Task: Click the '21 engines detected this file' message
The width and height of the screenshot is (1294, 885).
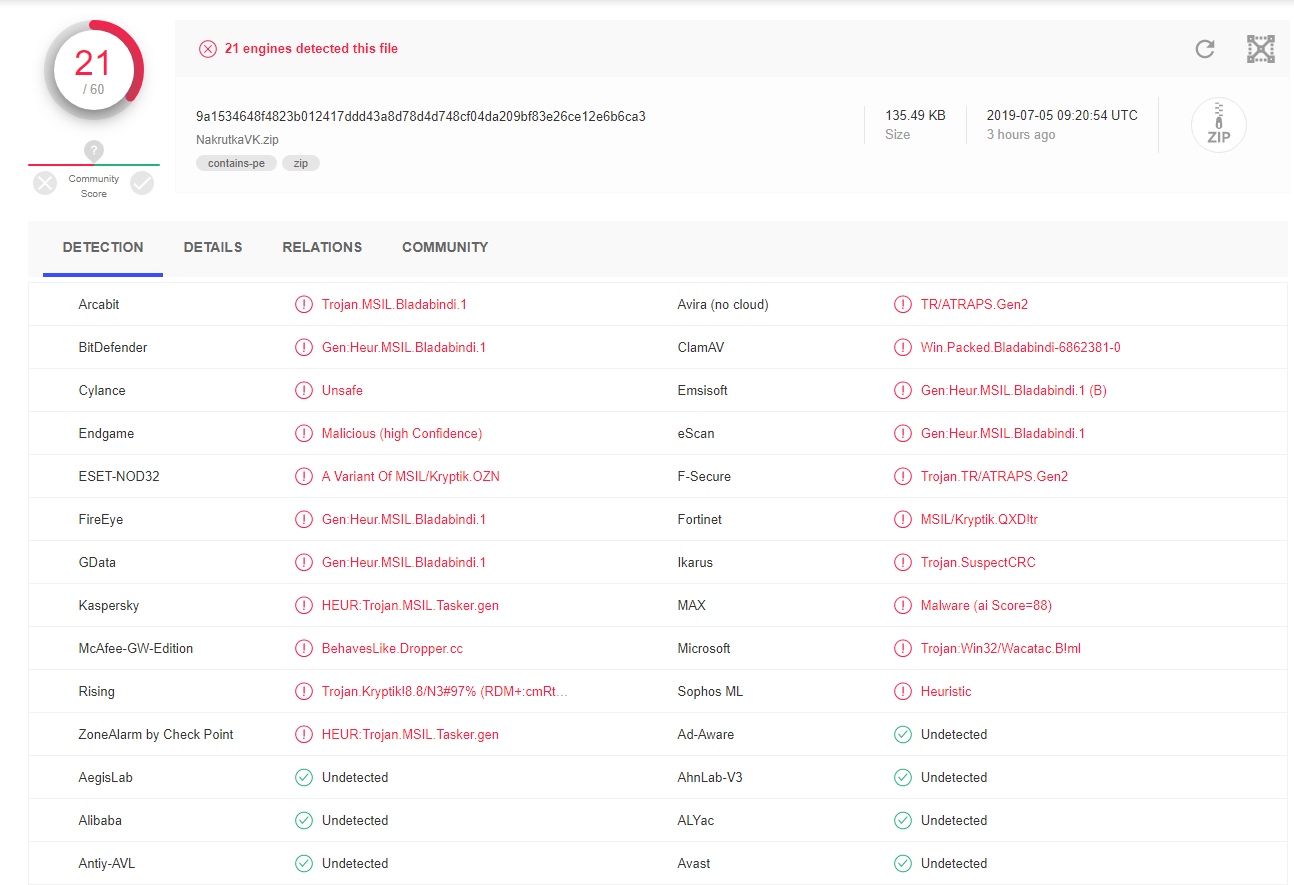Action: coord(311,48)
